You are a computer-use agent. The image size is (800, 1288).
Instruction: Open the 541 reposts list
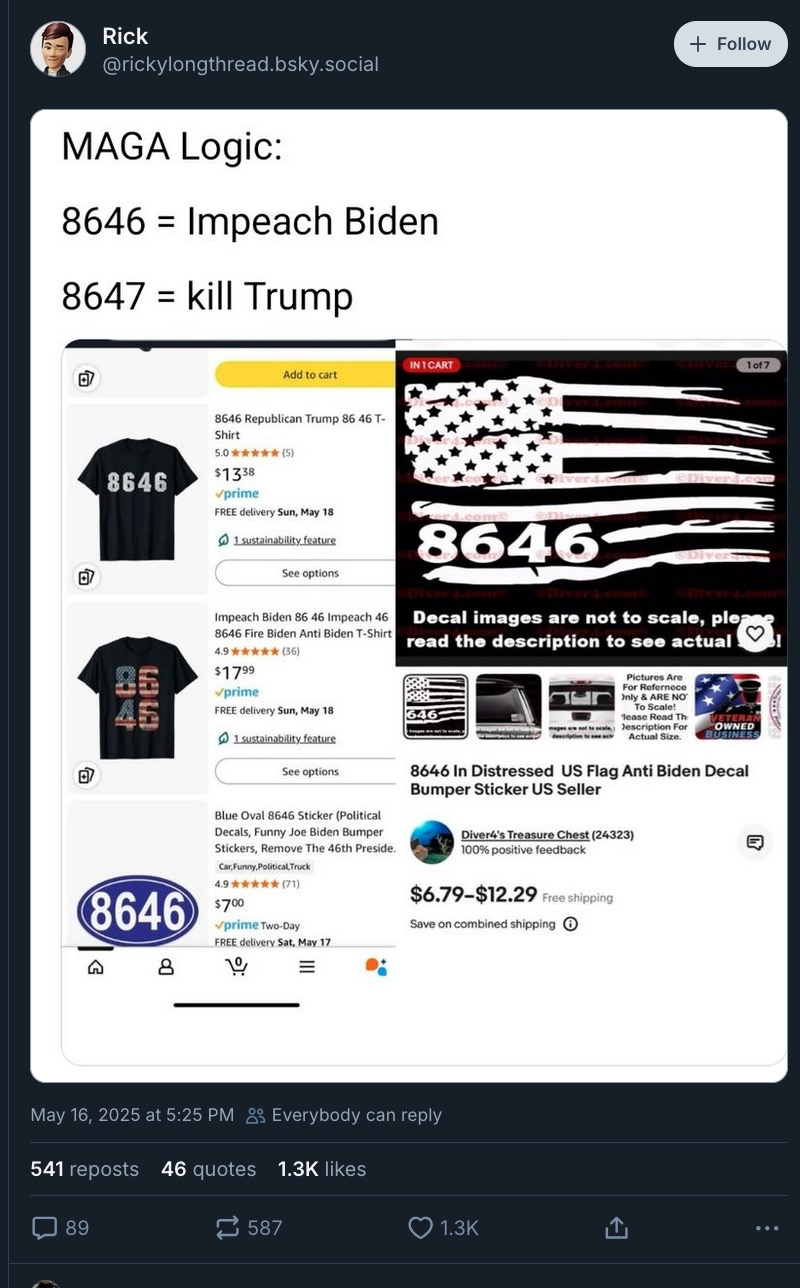click(x=85, y=1169)
